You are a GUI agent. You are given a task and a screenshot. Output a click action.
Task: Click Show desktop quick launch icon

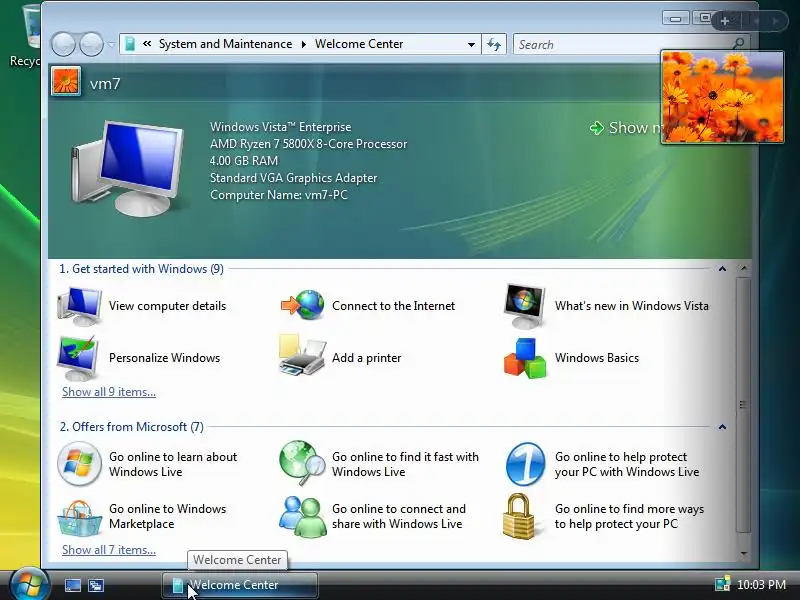coord(72,585)
